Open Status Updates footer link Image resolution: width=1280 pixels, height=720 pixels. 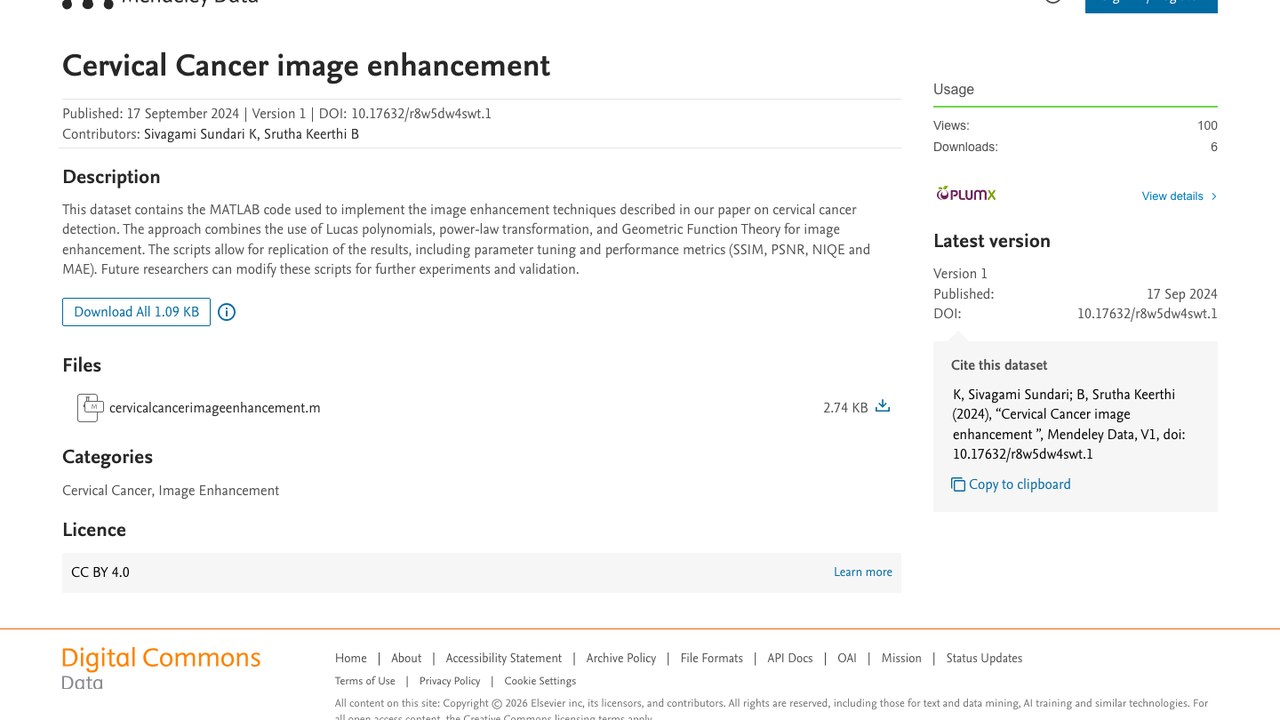click(x=984, y=658)
